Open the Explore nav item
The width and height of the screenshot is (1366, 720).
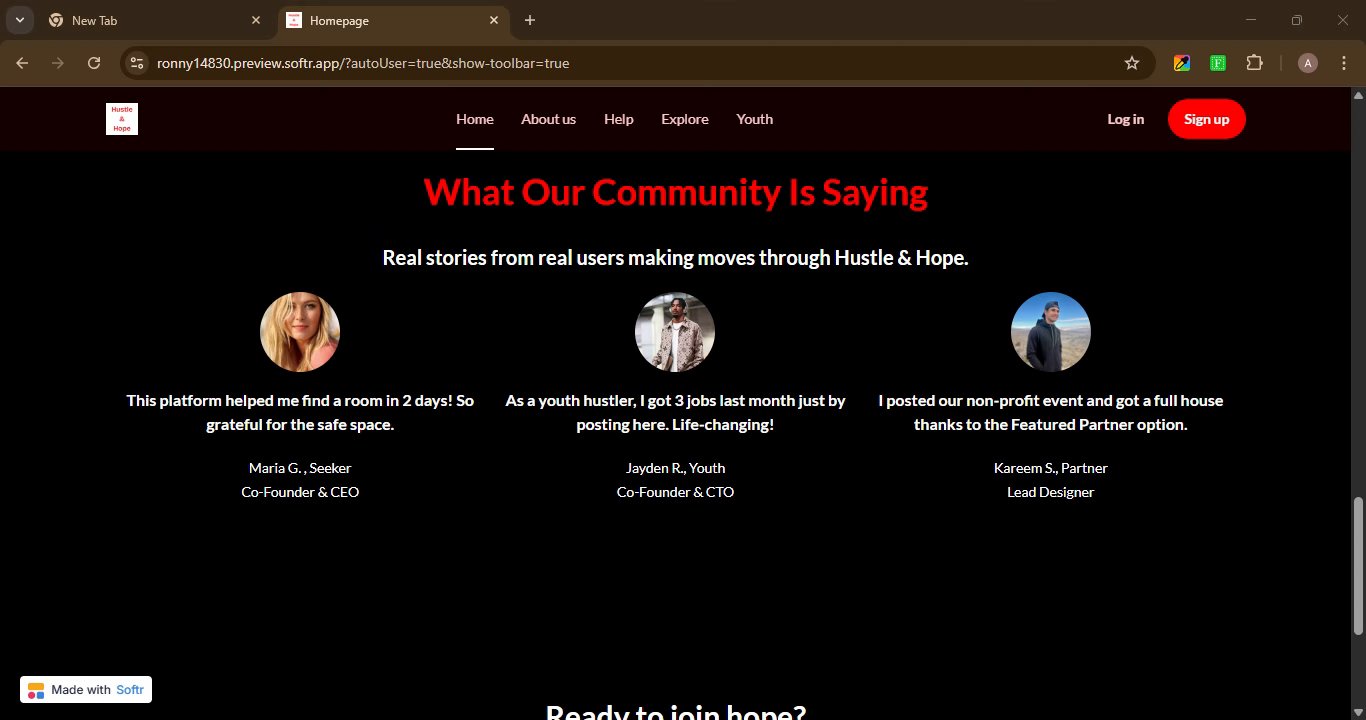[x=685, y=119]
